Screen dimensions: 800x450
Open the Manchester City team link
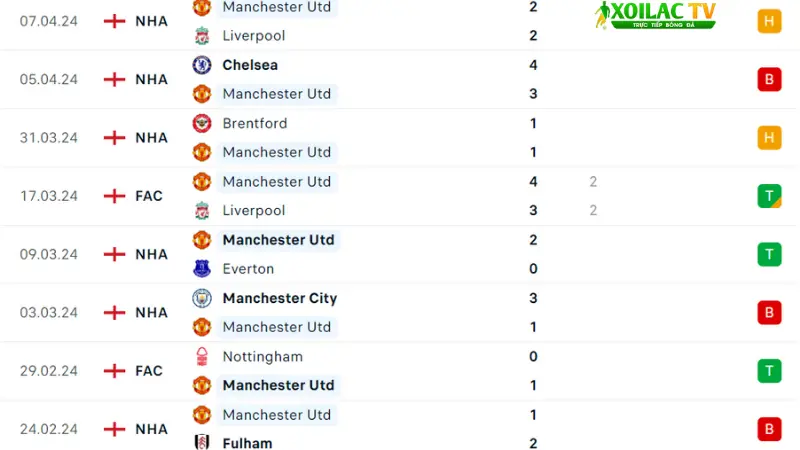[x=280, y=298]
